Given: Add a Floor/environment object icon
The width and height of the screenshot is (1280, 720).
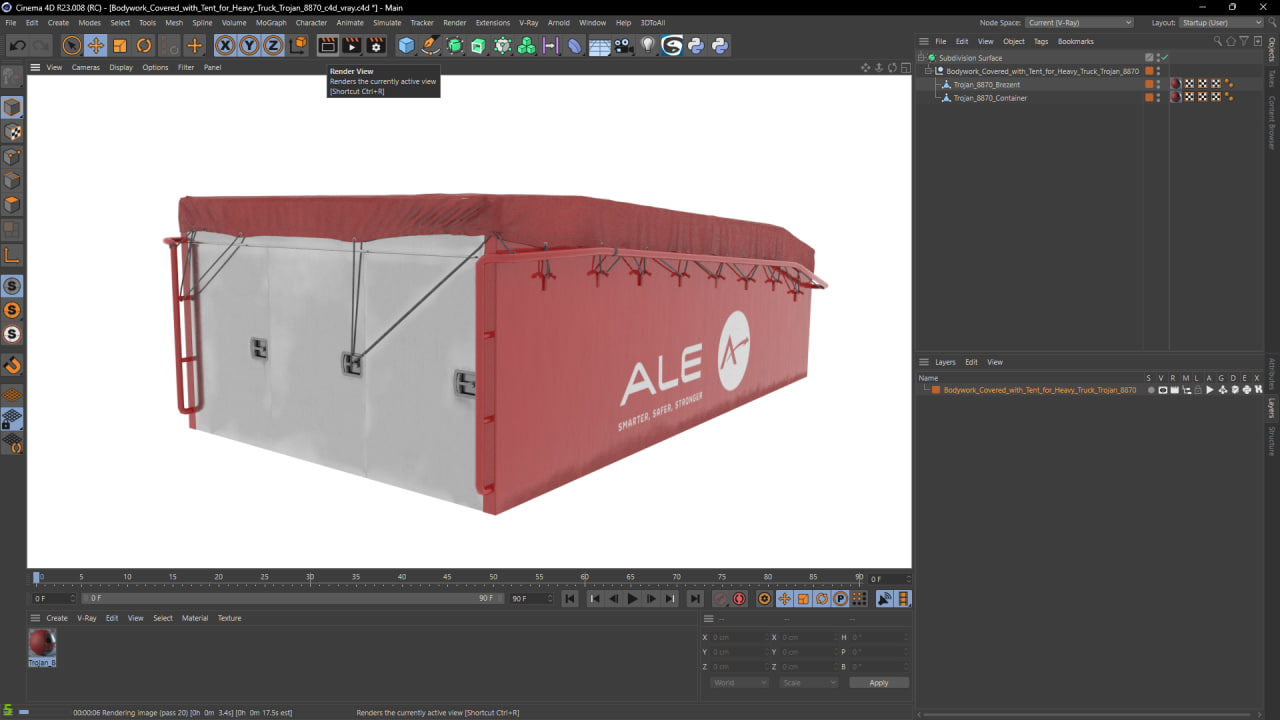Looking at the screenshot, I should 599,45.
